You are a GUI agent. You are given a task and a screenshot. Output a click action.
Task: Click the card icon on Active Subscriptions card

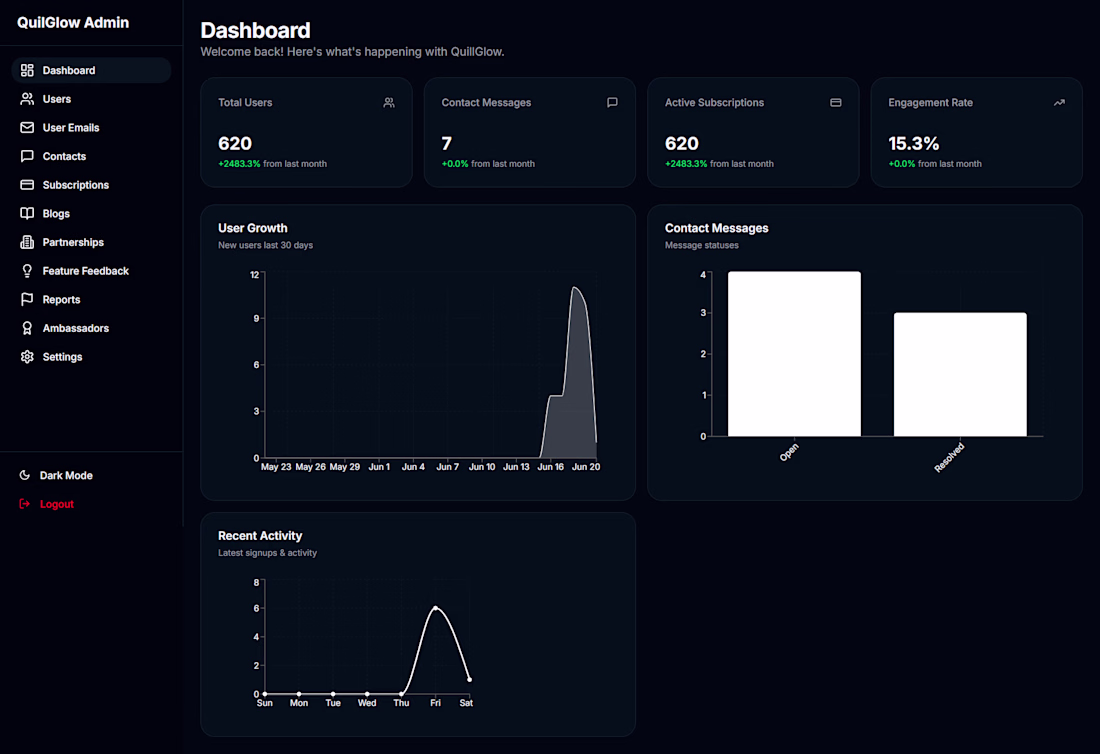coord(836,102)
